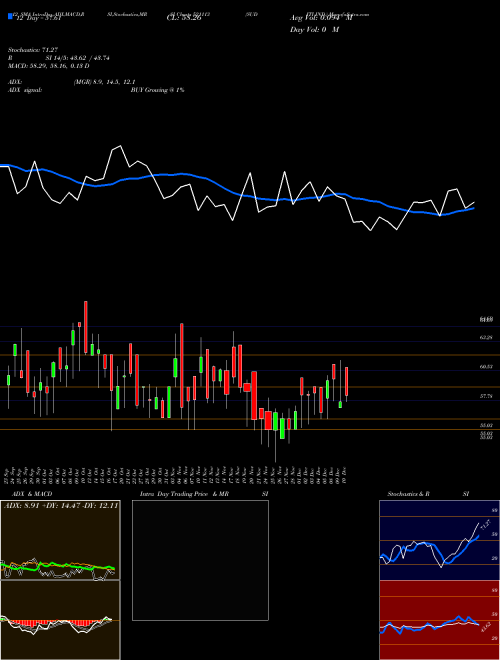Open the MACD red histogram chart

tap(60, 620)
